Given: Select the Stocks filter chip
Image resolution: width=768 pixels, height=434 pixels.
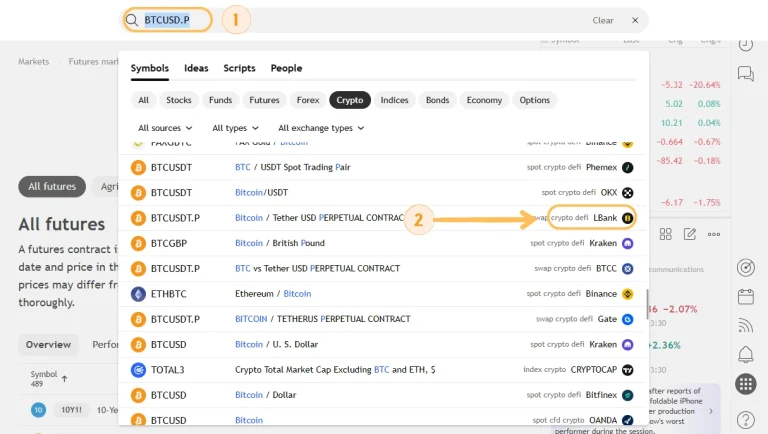Looking at the screenshot, I should coord(179,100).
